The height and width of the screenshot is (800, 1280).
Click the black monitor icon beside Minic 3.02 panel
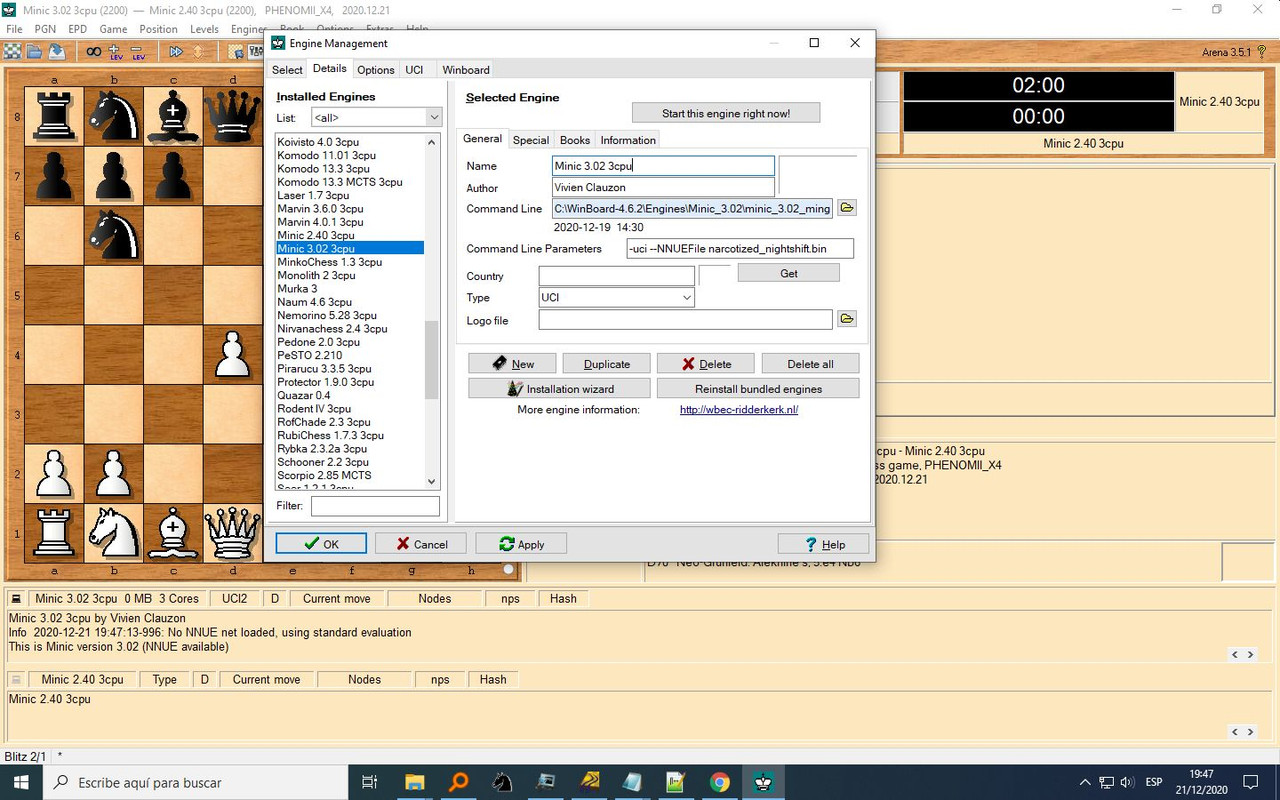click(16, 599)
